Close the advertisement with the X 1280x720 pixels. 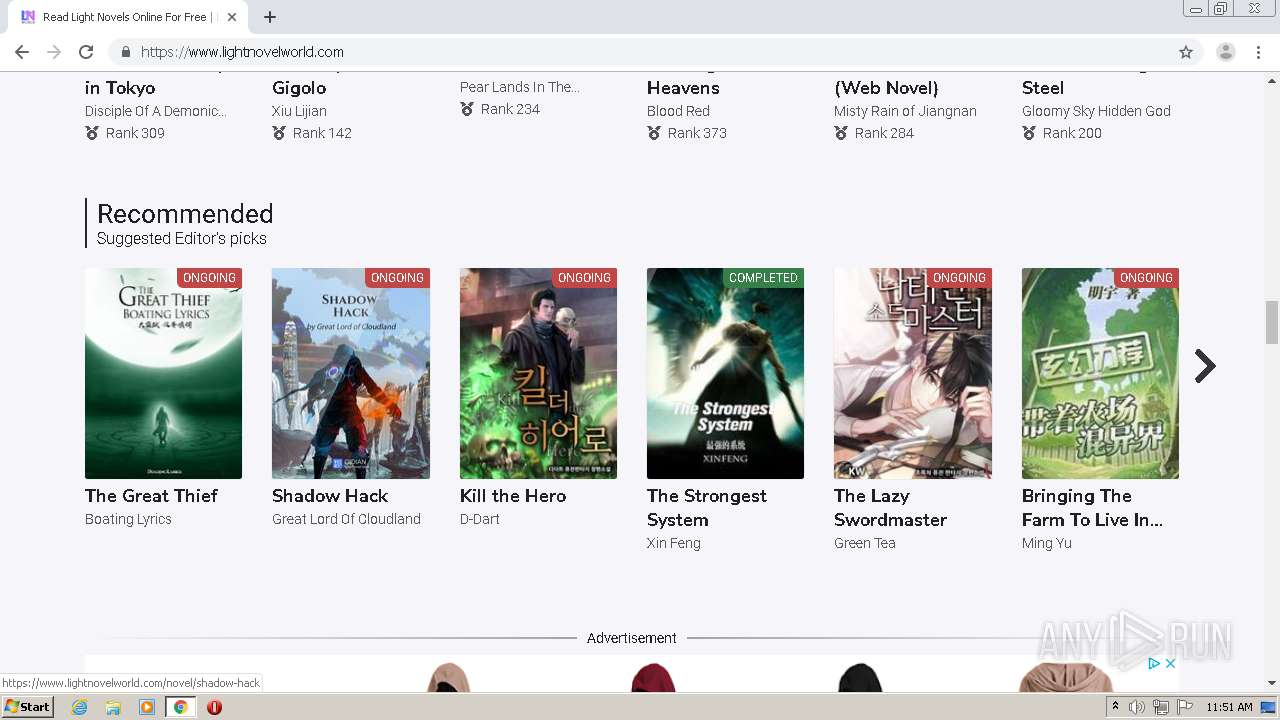coord(1170,663)
